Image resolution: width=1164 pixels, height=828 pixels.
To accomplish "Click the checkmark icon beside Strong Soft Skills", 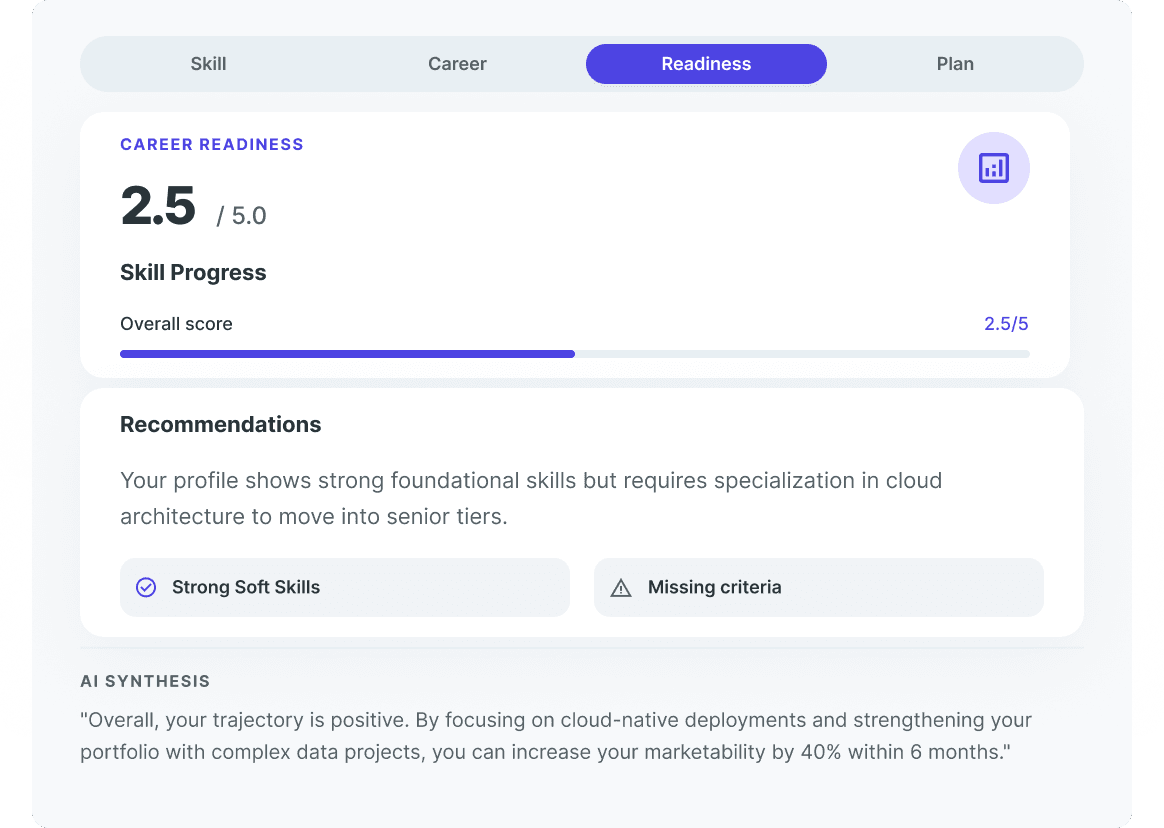I will tap(146, 587).
